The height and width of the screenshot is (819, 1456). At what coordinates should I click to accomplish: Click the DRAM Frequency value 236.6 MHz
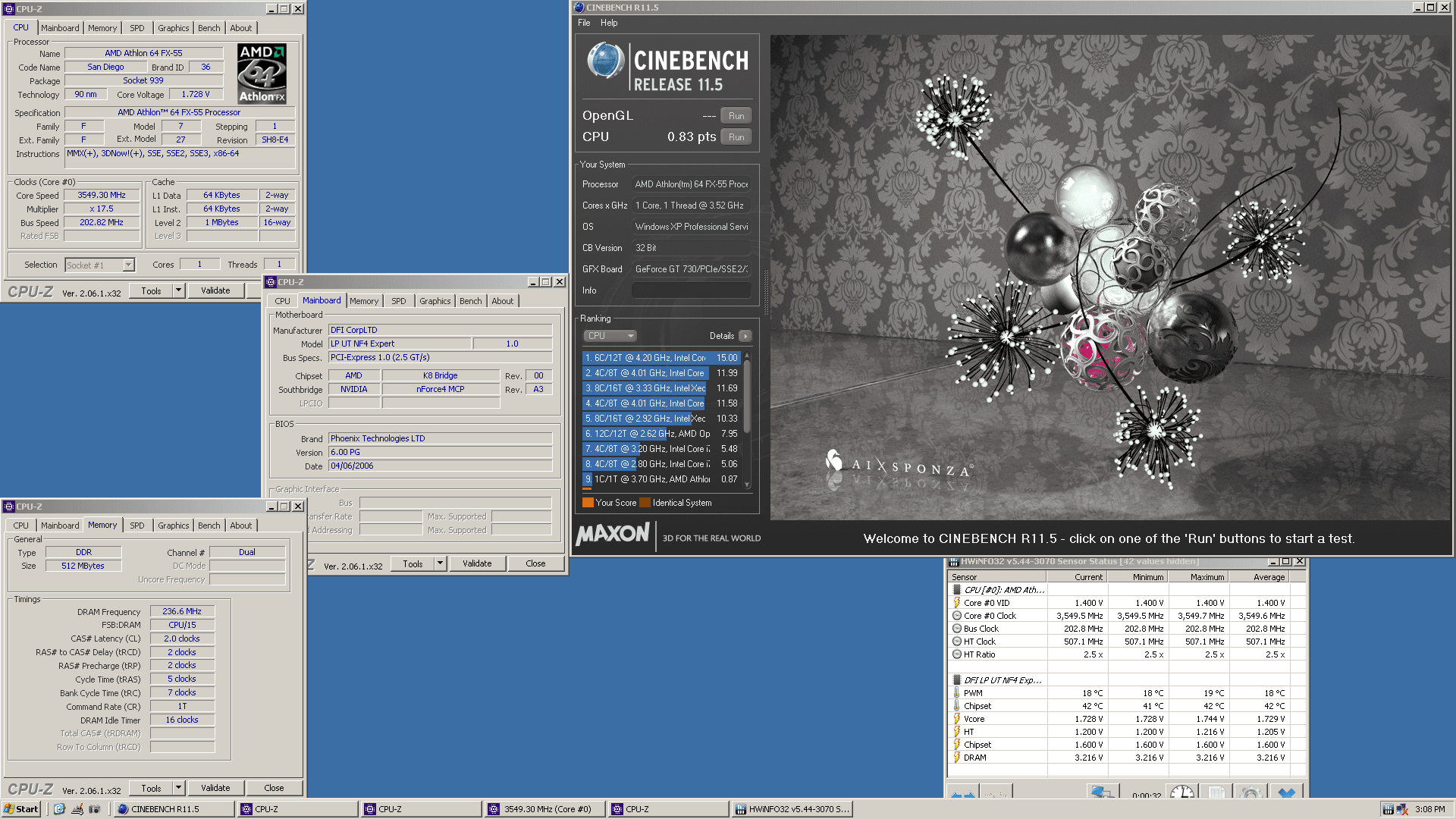coord(182,611)
